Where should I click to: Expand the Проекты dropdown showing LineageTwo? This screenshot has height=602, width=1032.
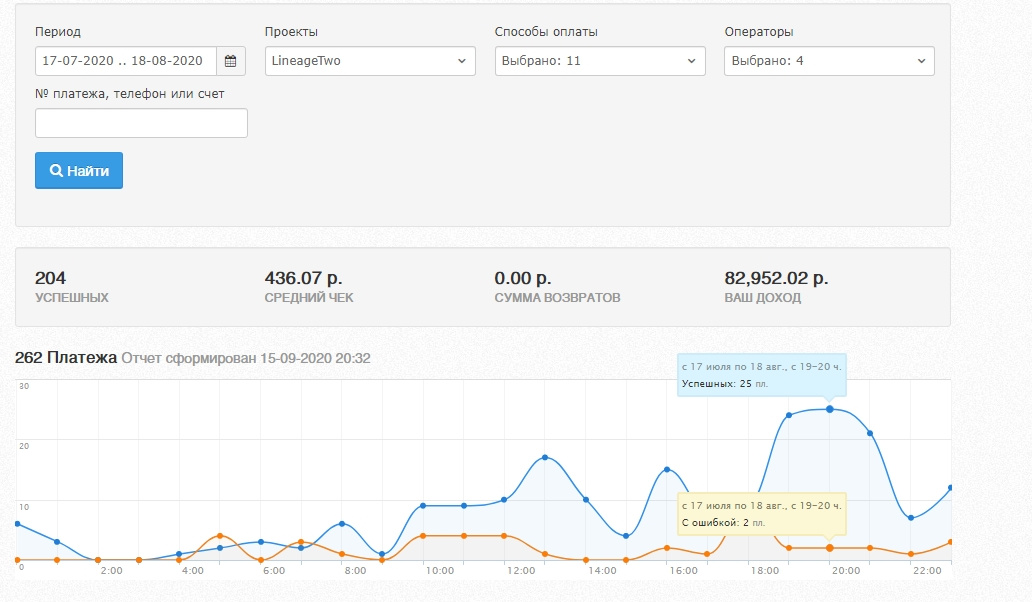[x=369, y=61]
